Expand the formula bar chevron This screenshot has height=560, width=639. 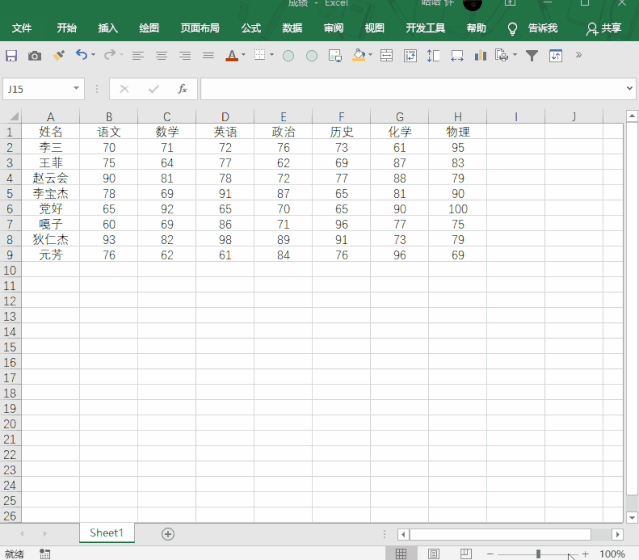pyautogui.click(x=630, y=88)
